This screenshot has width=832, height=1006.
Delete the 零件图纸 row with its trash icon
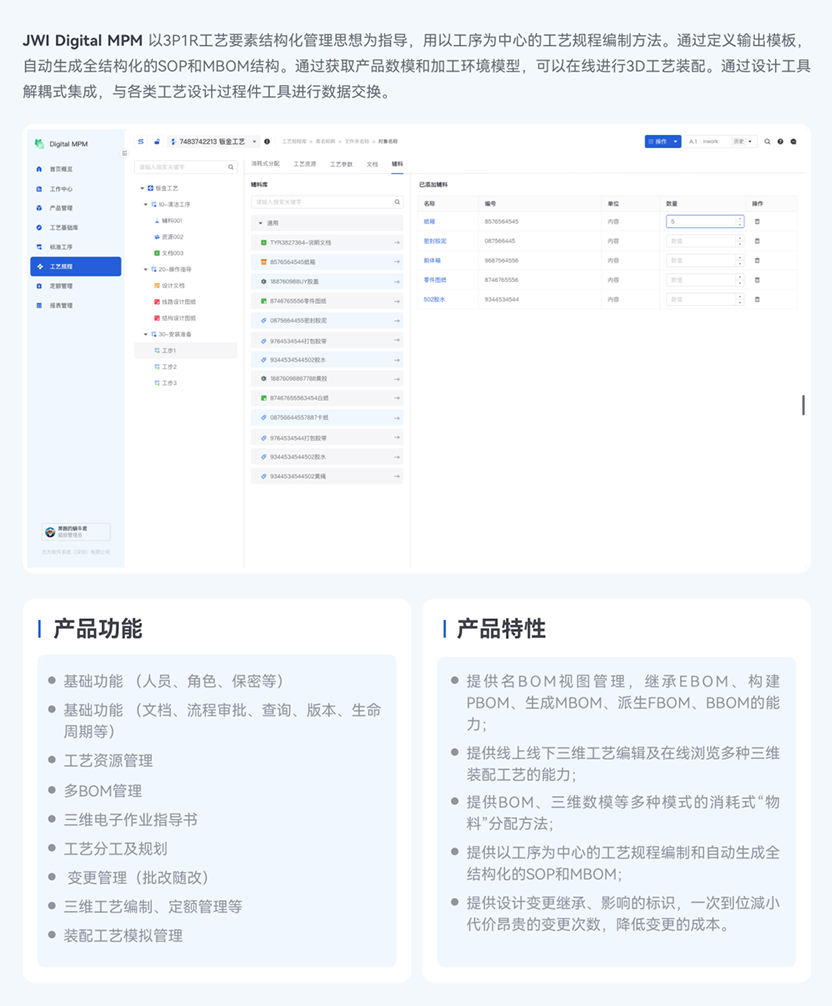coord(757,280)
